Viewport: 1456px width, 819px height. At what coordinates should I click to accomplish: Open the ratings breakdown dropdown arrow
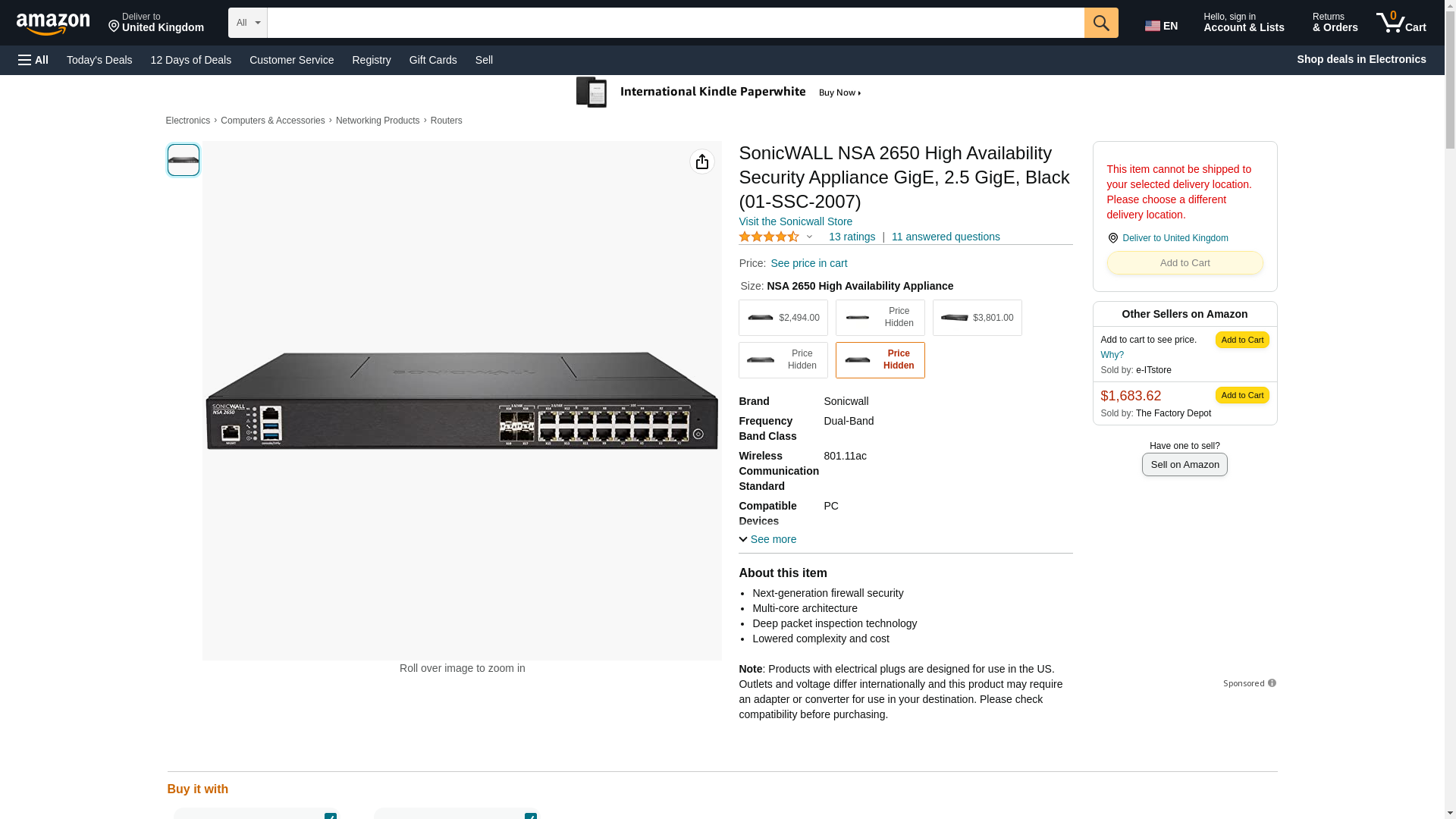tap(809, 237)
